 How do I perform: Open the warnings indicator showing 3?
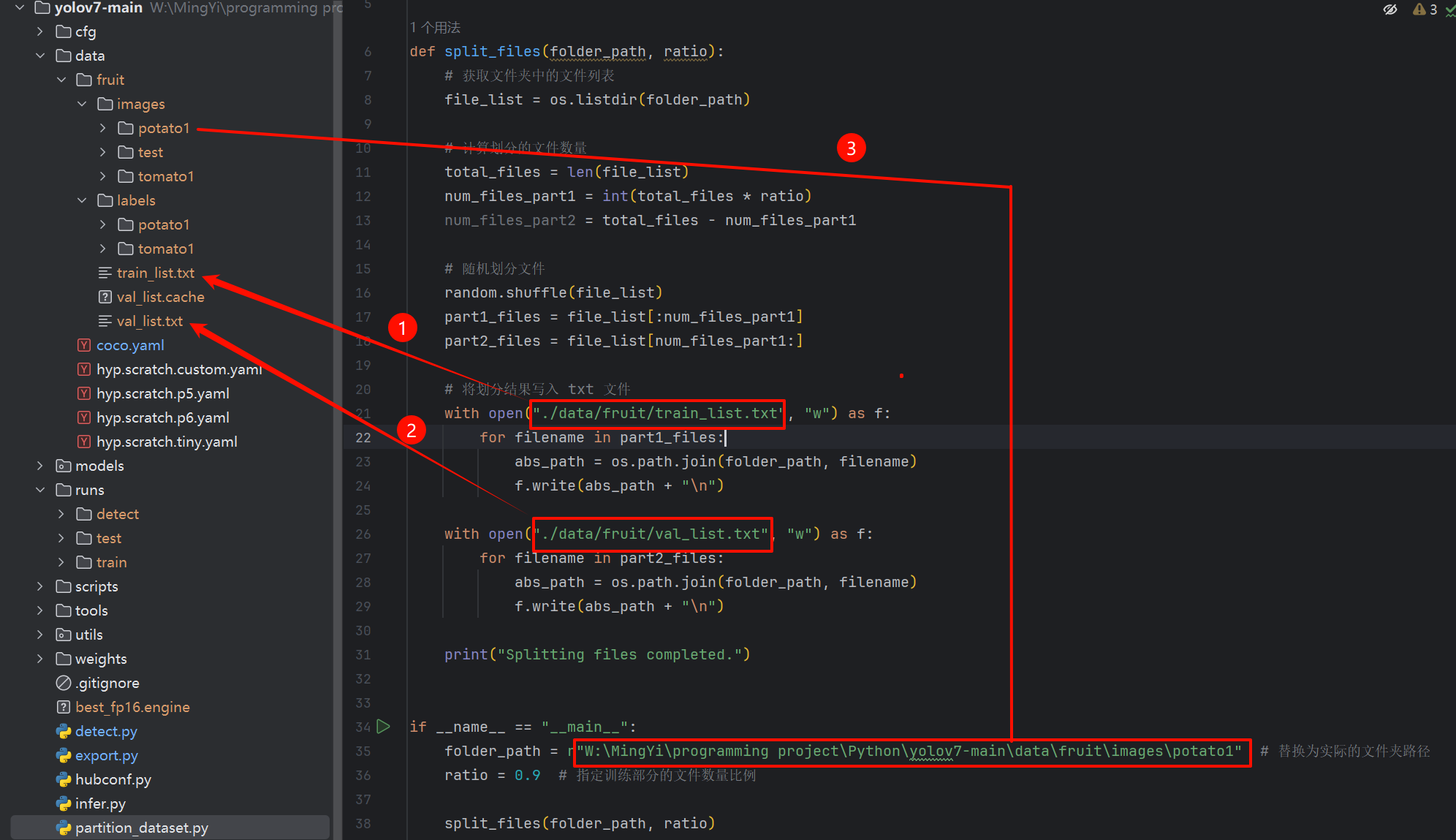[x=1425, y=10]
